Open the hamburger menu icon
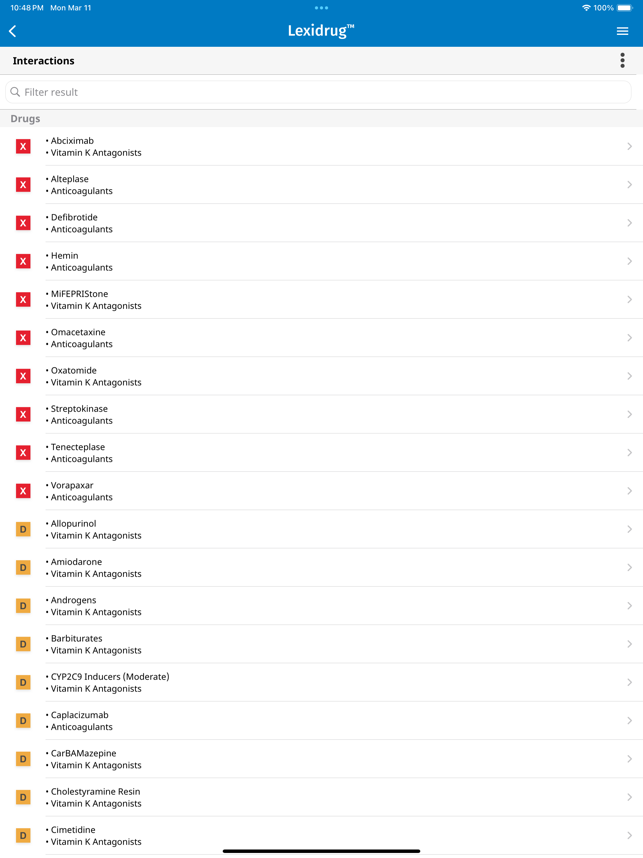 pyautogui.click(x=622, y=31)
